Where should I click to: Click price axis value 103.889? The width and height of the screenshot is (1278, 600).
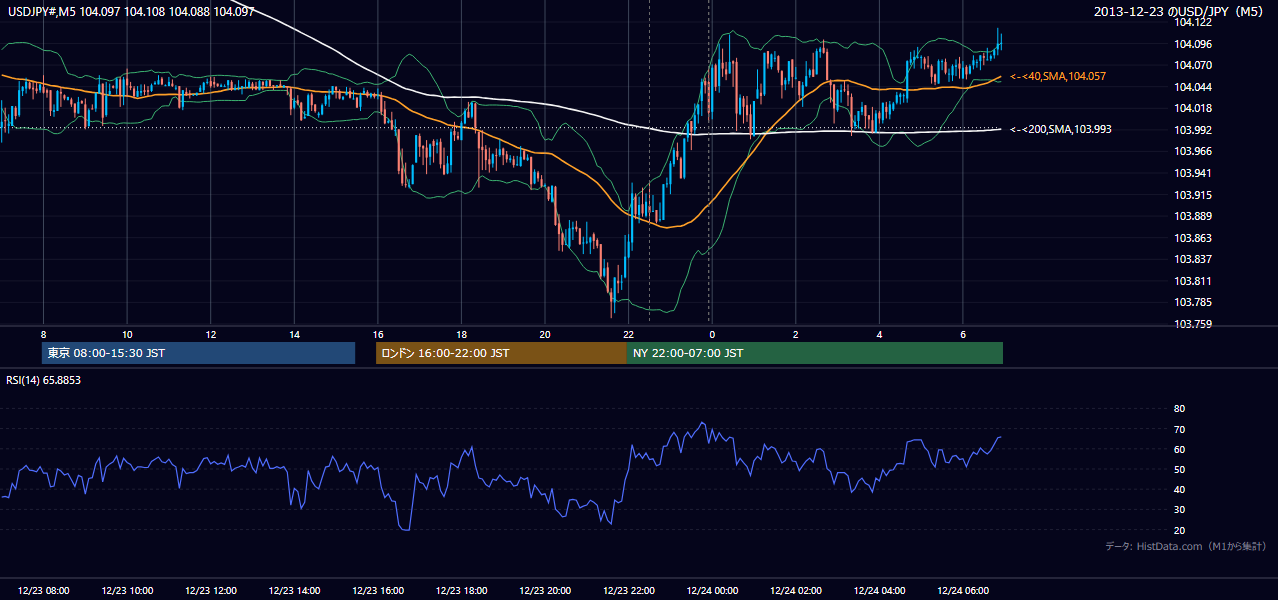click(x=1193, y=216)
